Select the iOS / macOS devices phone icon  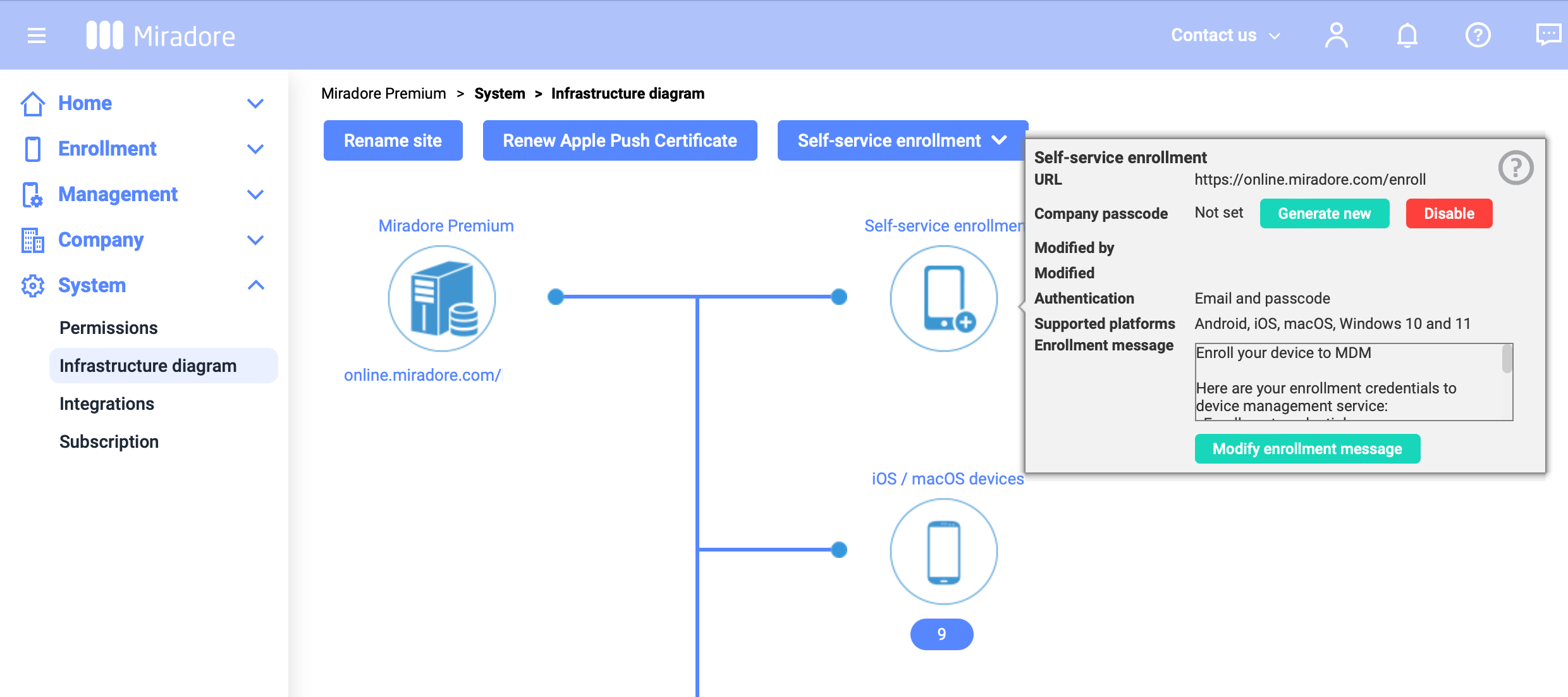pyautogui.click(x=943, y=551)
